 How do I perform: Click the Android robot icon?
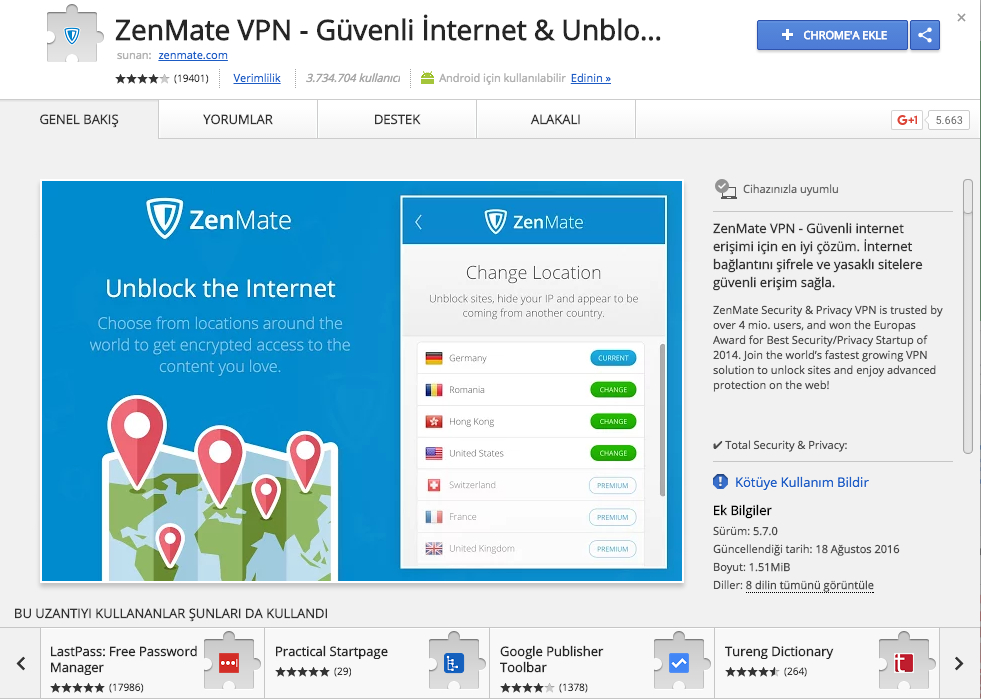click(x=427, y=78)
